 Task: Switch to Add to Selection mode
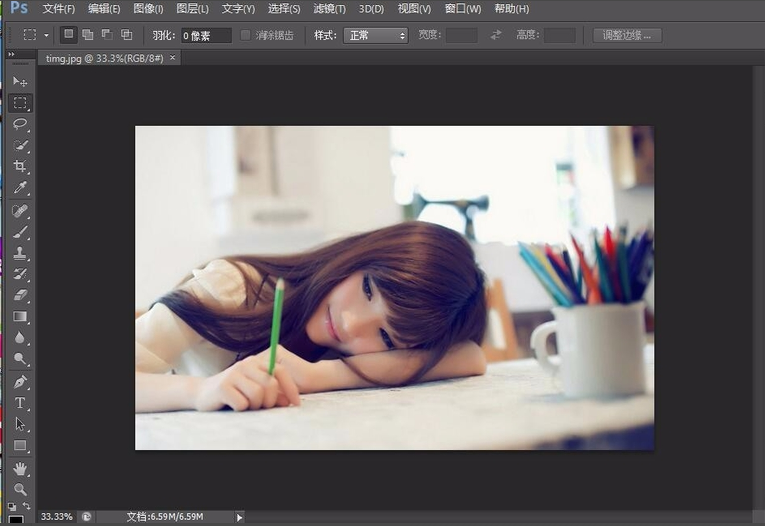pyautogui.click(x=88, y=35)
